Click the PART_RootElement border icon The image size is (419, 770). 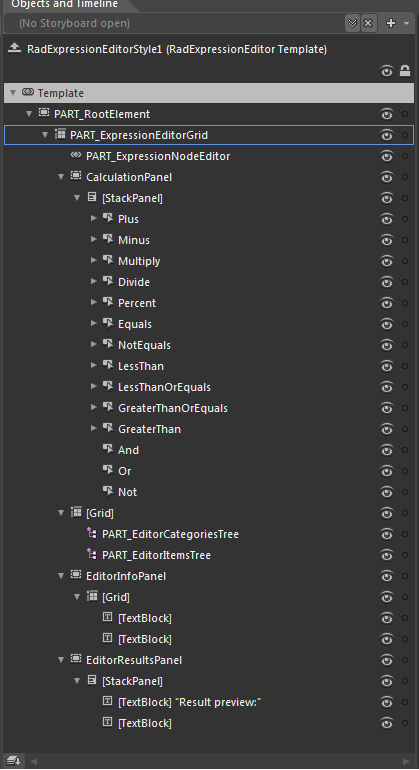(44, 113)
